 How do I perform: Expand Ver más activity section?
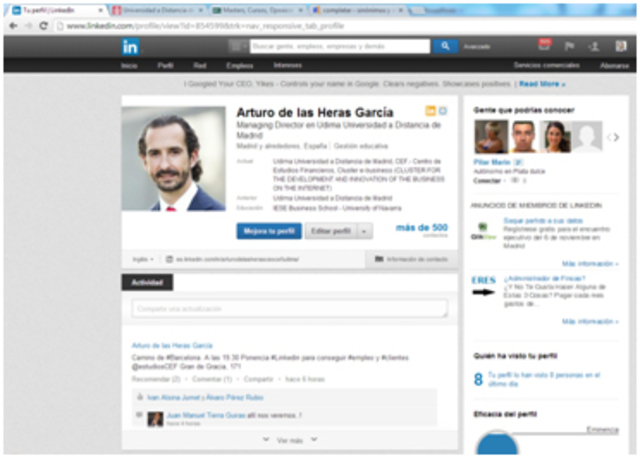290,440
